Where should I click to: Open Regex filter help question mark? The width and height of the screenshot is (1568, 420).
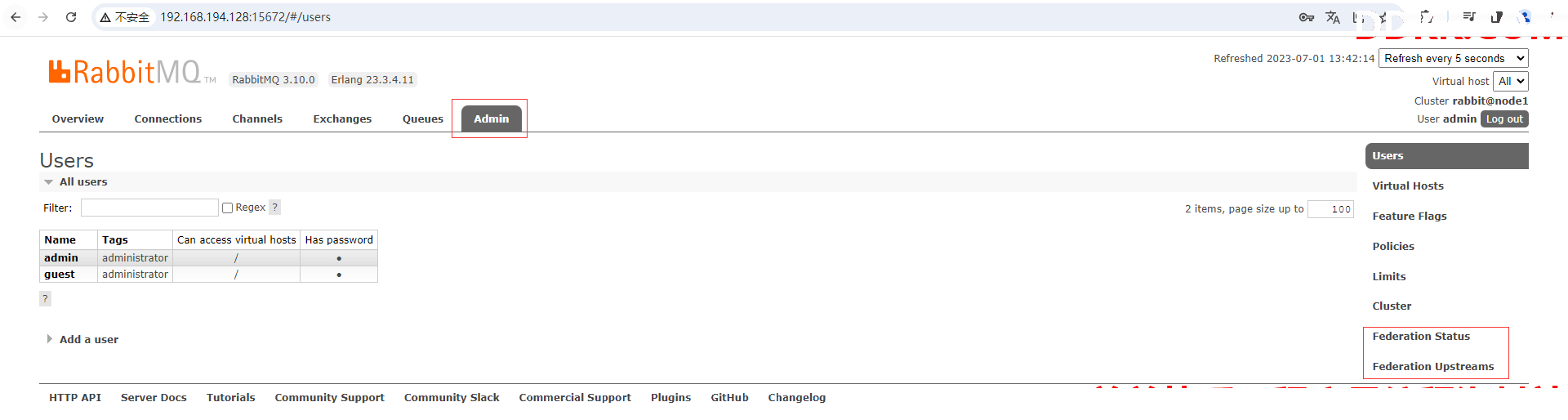coord(275,208)
